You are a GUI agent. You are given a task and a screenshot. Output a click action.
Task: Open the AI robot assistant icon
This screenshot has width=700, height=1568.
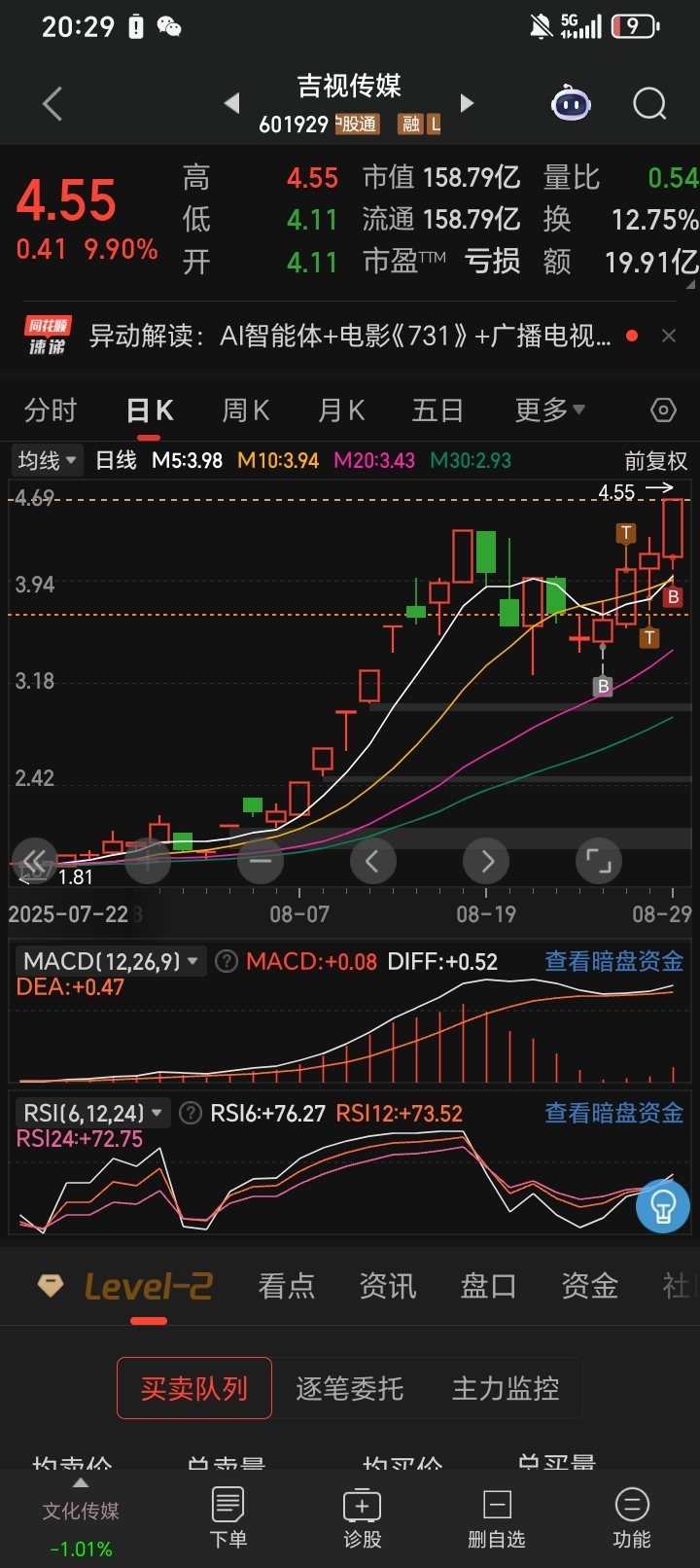(x=571, y=103)
